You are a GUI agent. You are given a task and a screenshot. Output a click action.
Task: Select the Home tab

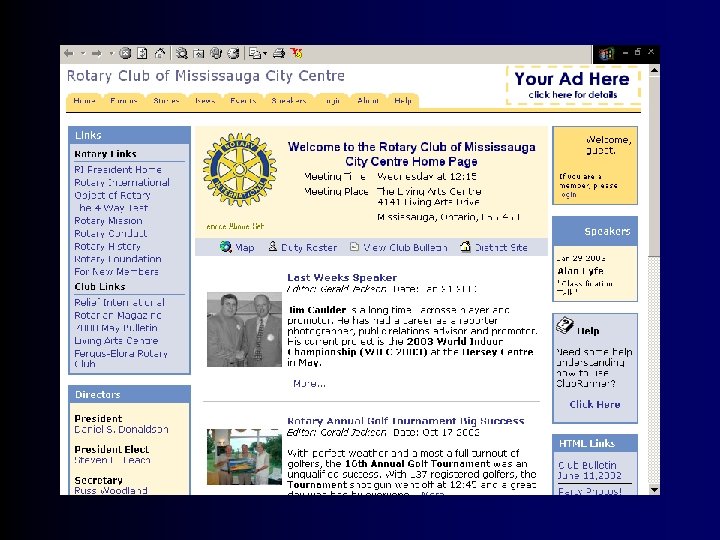pyautogui.click(x=84, y=101)
